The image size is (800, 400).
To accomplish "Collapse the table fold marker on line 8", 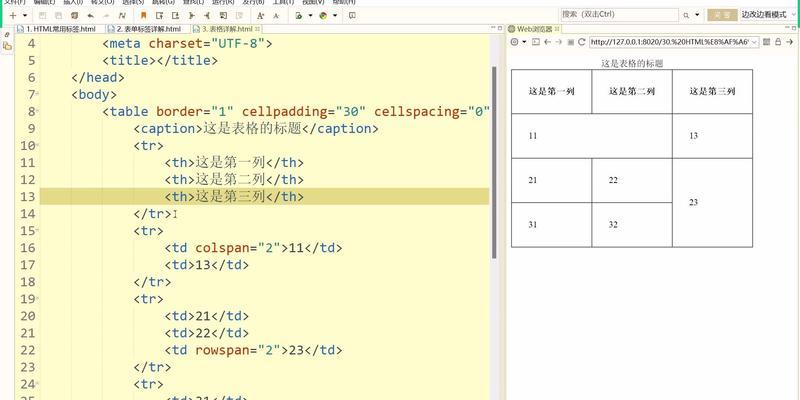I will click(x=38, y=111).
